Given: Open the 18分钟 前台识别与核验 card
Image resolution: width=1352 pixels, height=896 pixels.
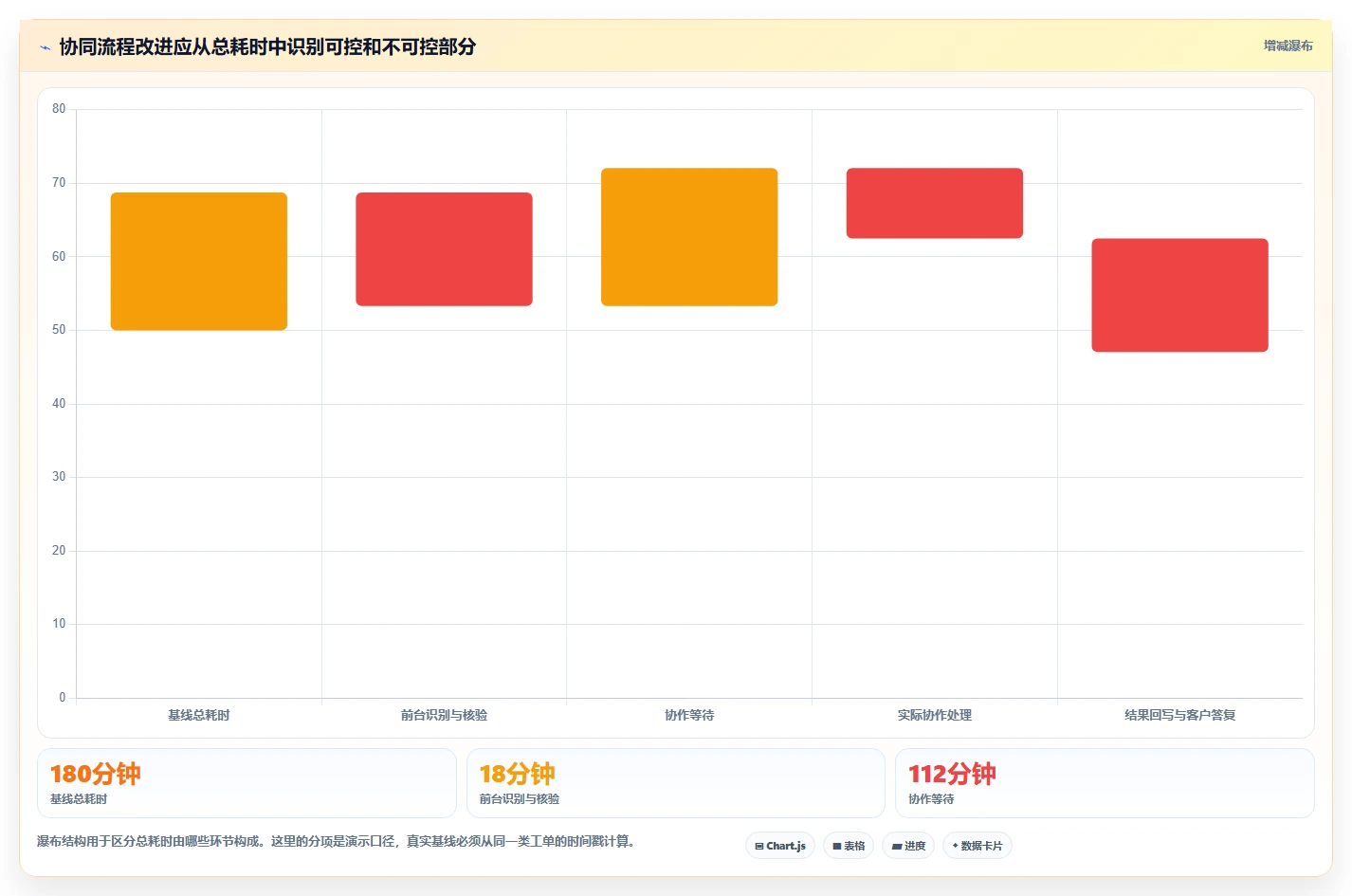Looking at the screenshot, I should pyautogui.click(x=676, y=783).
